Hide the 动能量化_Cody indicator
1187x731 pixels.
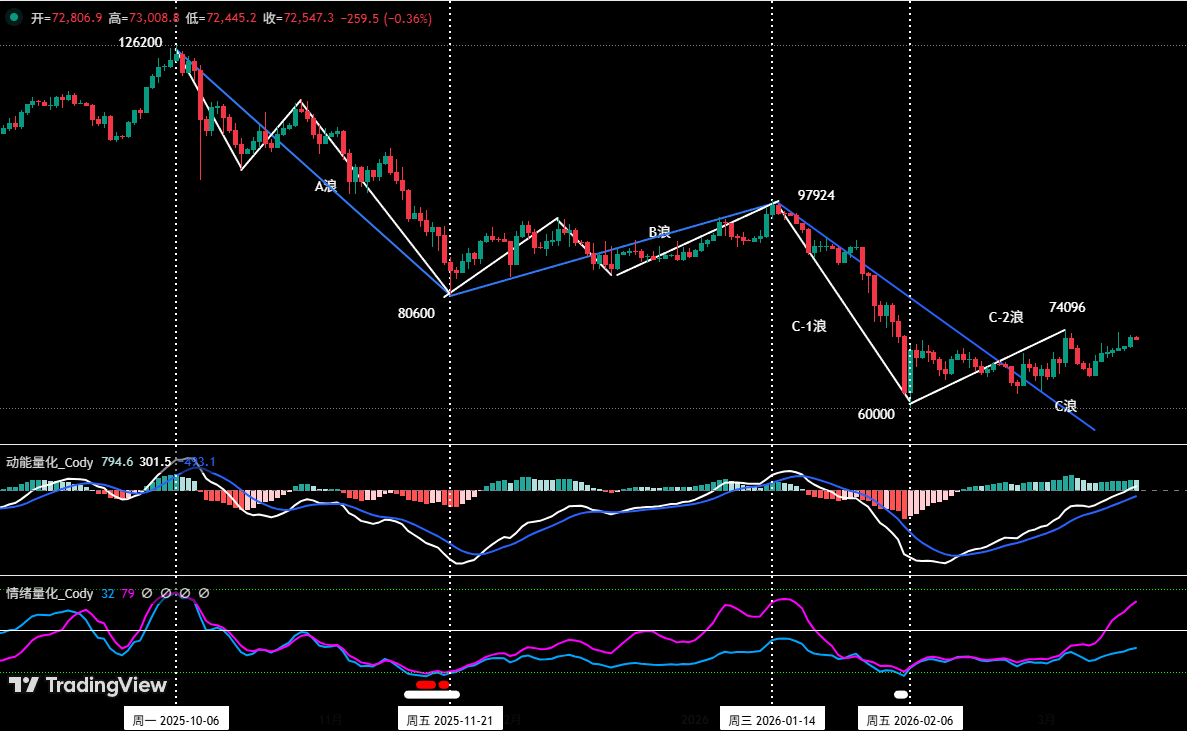[x=50, y=463]
